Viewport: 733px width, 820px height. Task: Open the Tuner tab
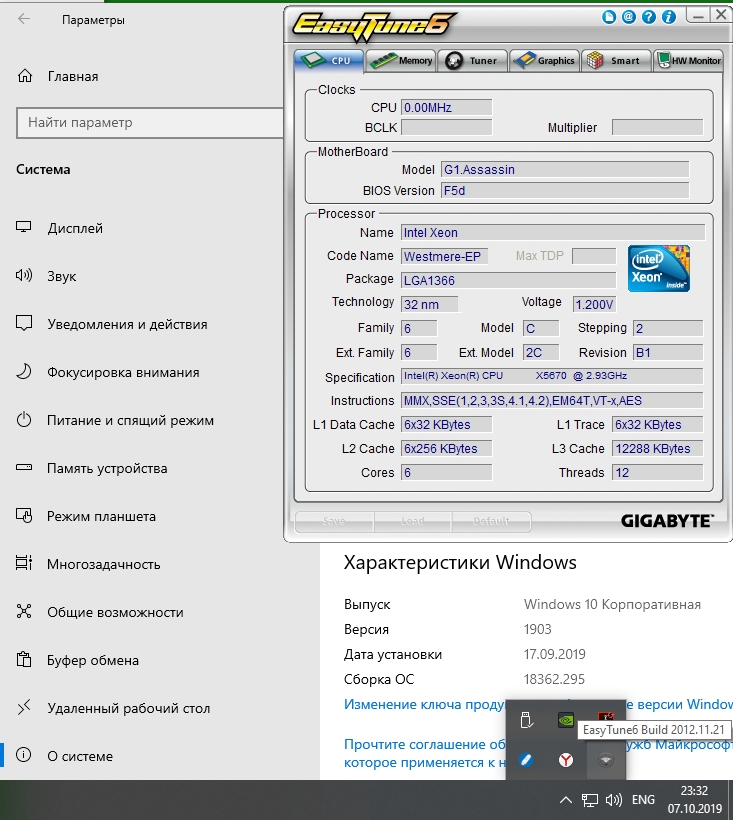[x=473, y=61]
